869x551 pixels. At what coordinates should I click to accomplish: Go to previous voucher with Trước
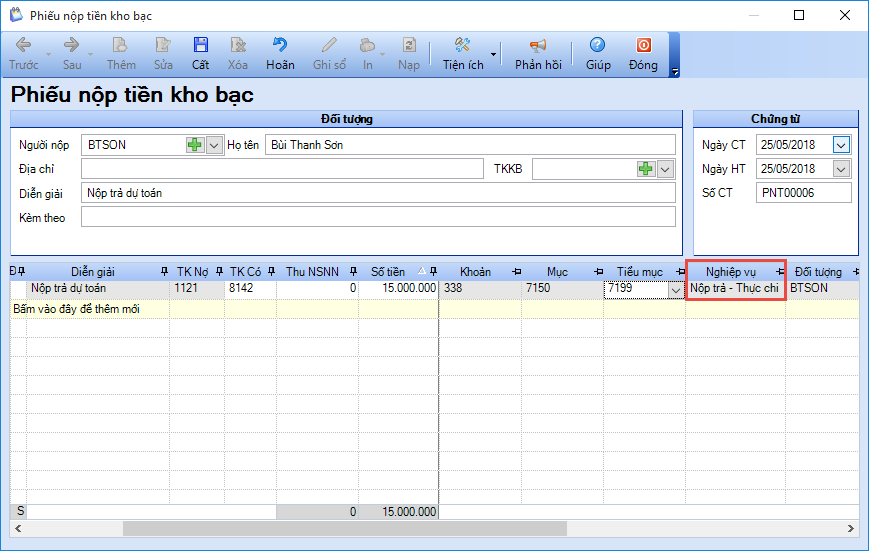pos(23,54)
